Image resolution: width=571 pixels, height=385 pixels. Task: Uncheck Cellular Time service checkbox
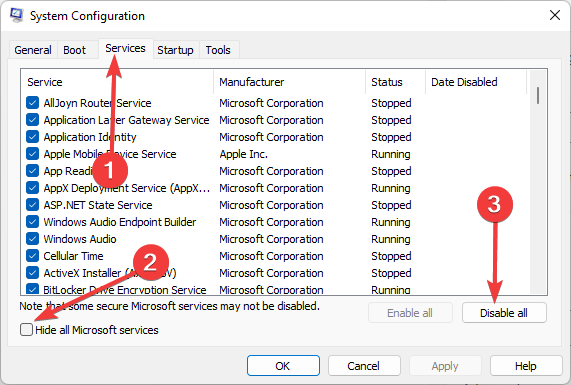coord(32,256)
